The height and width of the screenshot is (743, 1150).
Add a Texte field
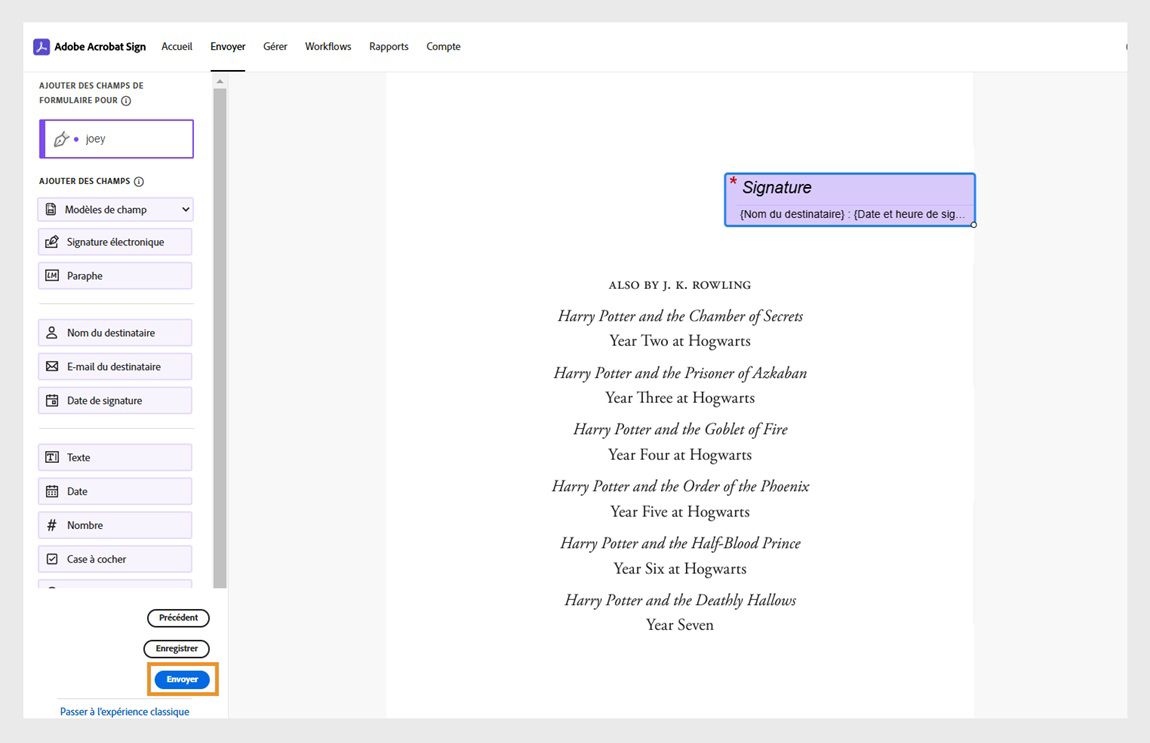point(115,458)
